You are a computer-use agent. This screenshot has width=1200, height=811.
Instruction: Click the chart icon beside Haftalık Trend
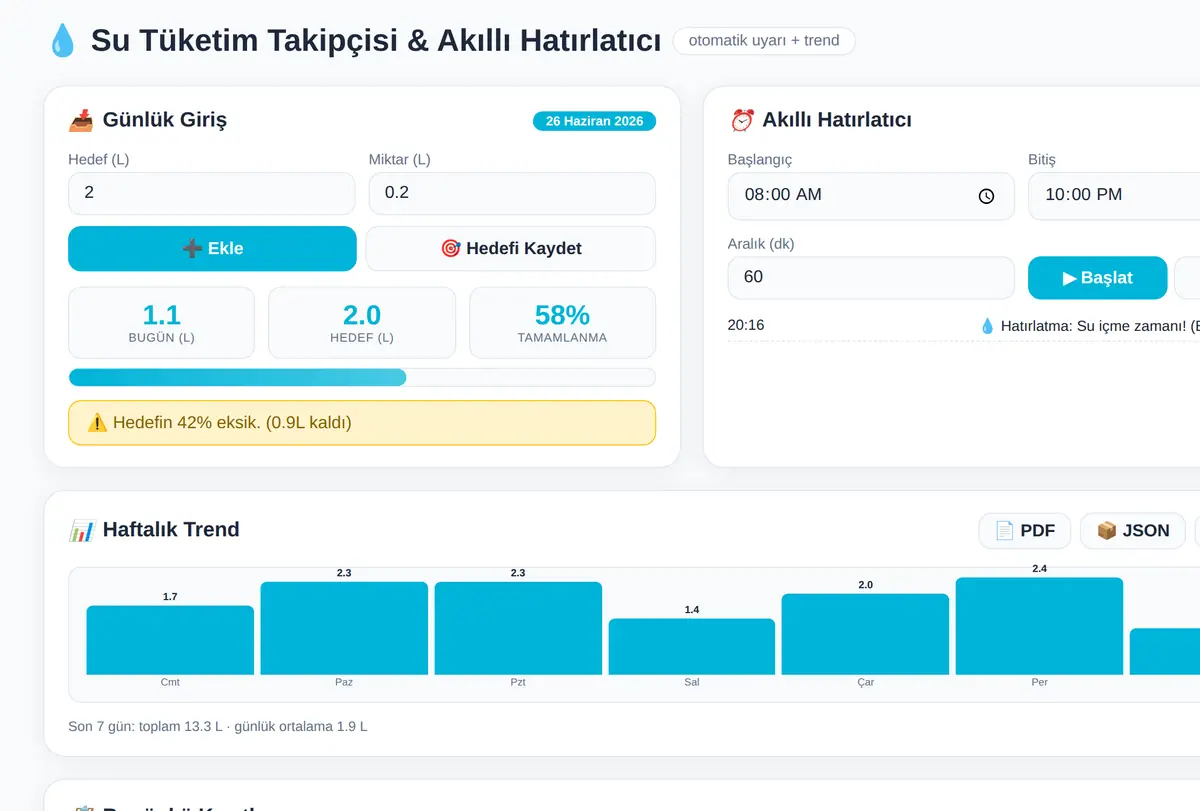pos(81,530)
